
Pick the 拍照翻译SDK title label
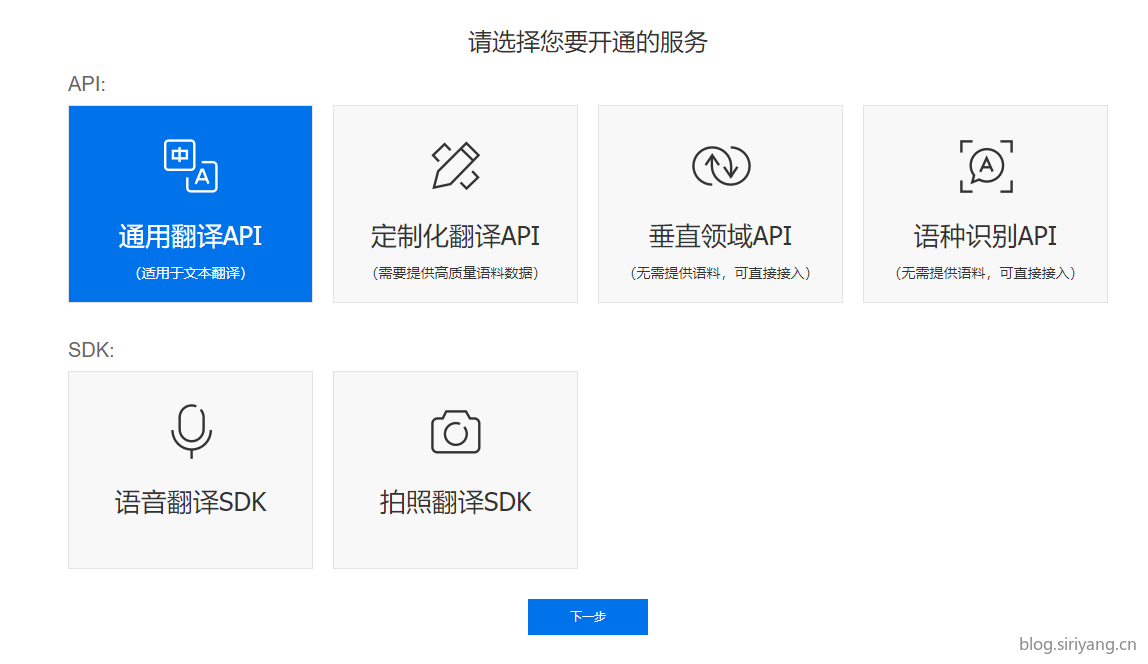(x=455, y=502)
